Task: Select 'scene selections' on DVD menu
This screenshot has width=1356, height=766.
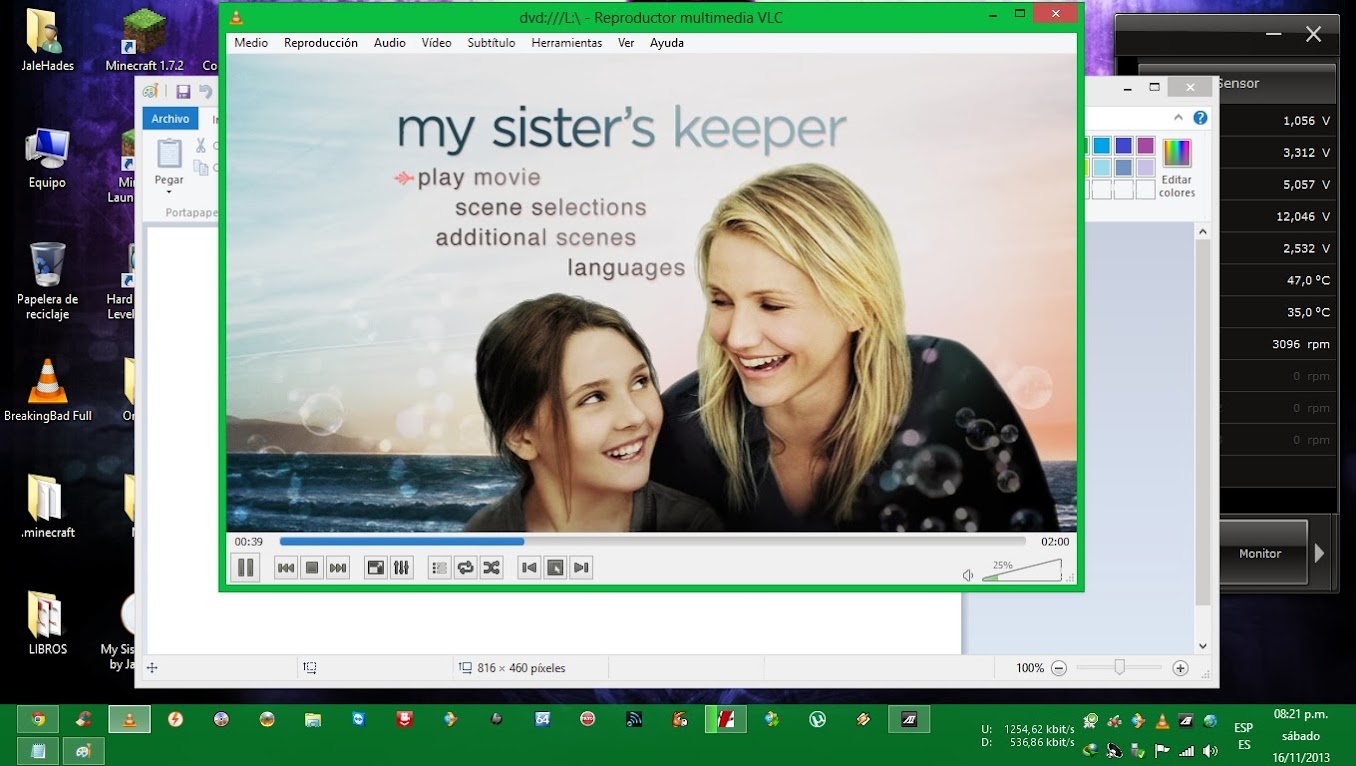Action: pyautogui.click(x=550, y=208)
